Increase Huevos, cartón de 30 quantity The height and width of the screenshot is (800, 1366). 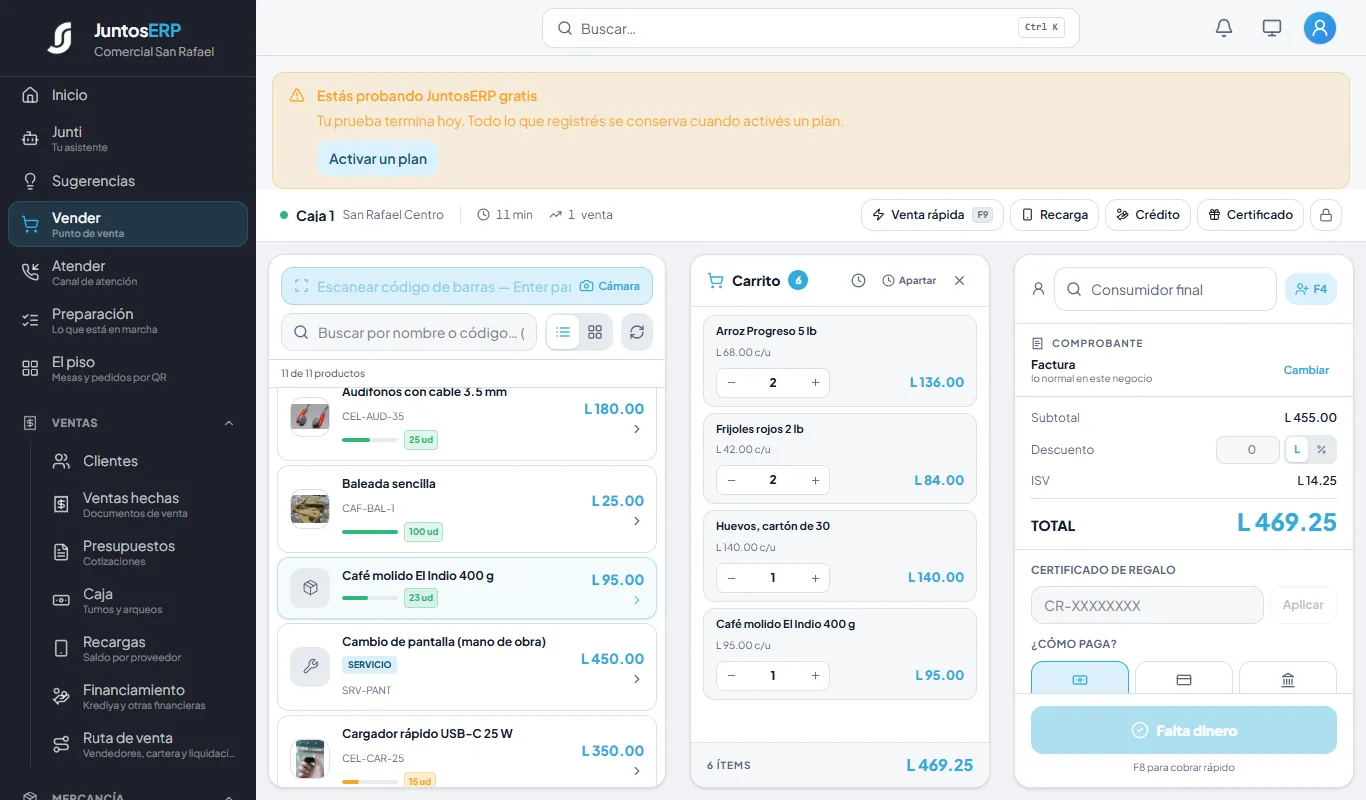[x=815, y=578]
